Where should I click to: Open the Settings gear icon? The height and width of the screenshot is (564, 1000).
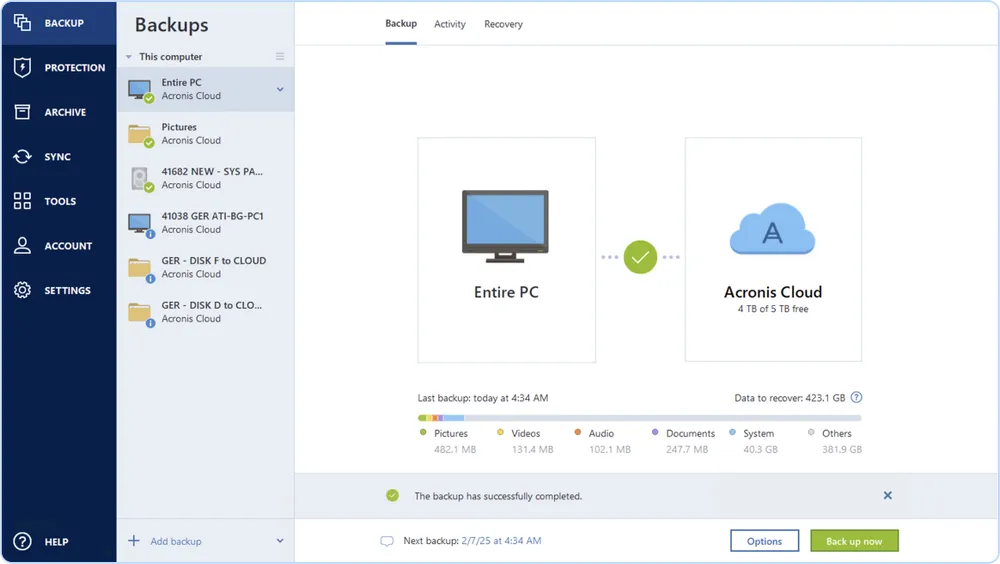pos(22,290)
